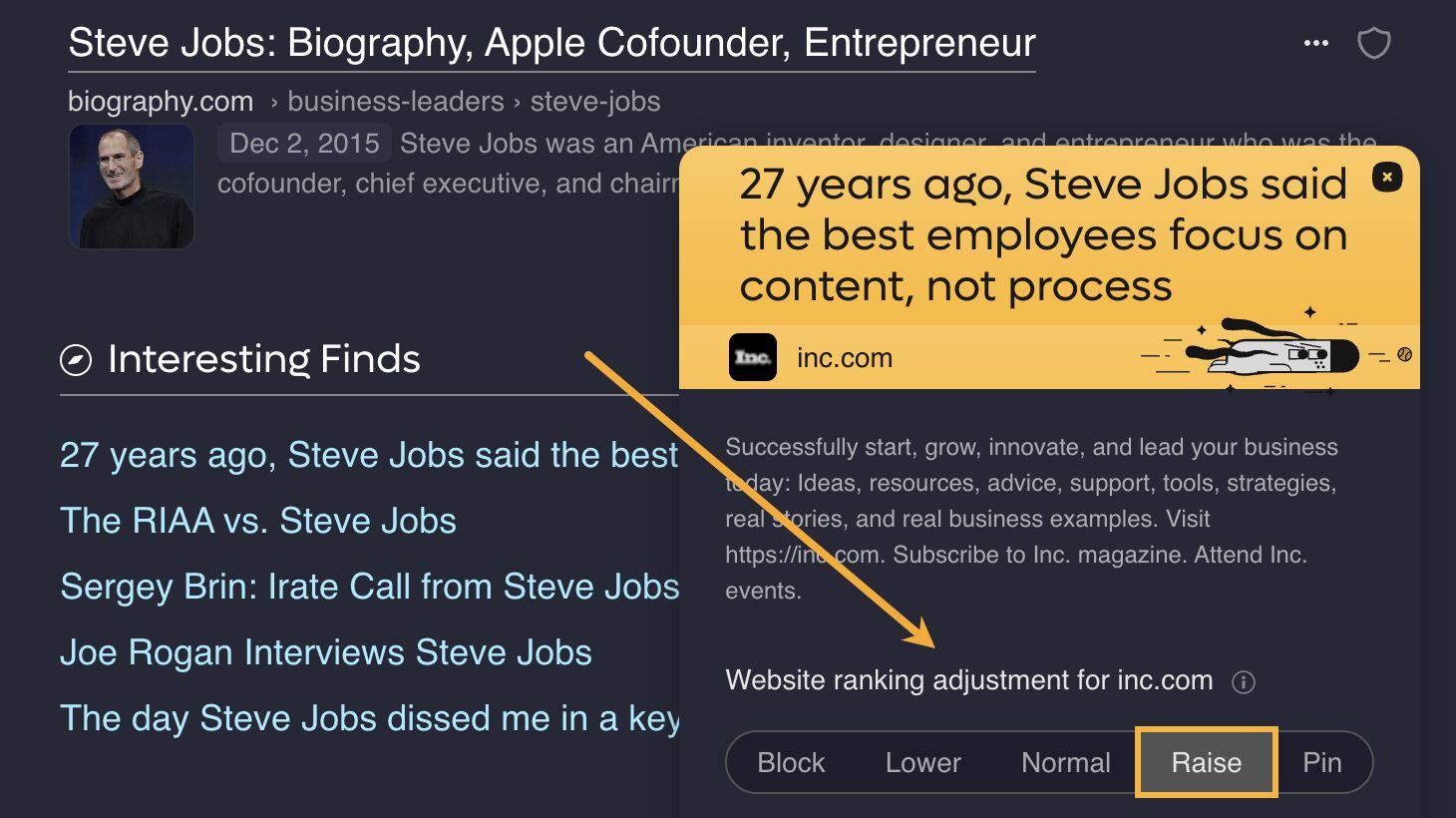Set ranking adjustment to Normal
Image resolution: width=1456 pixels, height=818 pixels.
point(1065,763)
